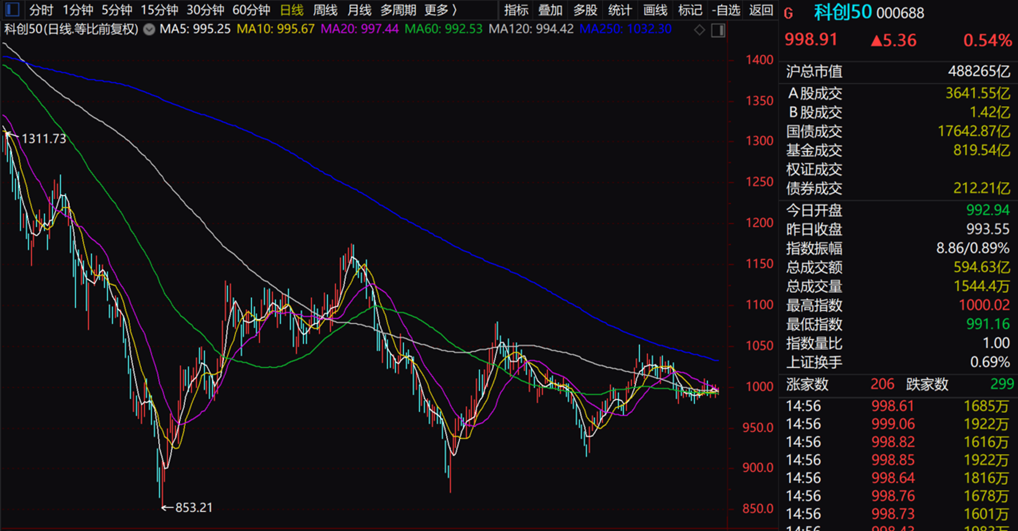Click the 统计 statistics button
The height and width of the screenshot is (531, 1018).
tap(620, 10)
